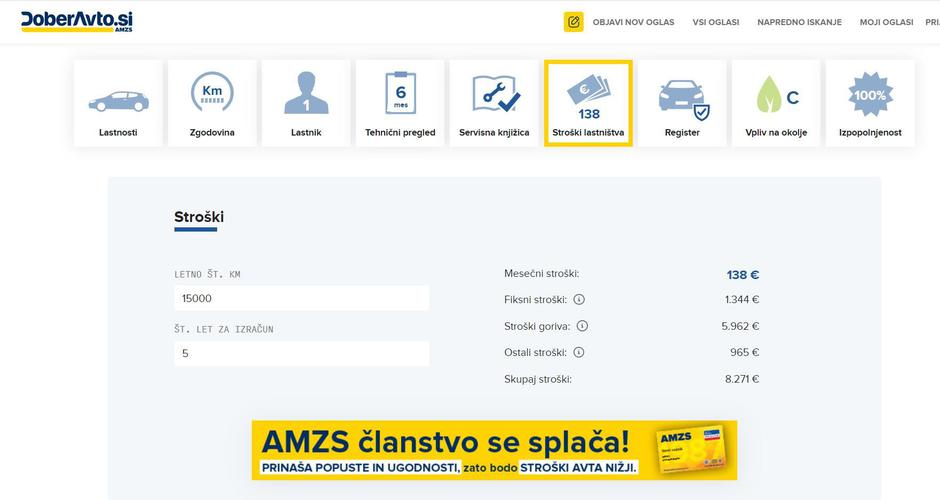Open the Lastnik owner tile
Screen dimensions: 940x500
pos(306,103)
